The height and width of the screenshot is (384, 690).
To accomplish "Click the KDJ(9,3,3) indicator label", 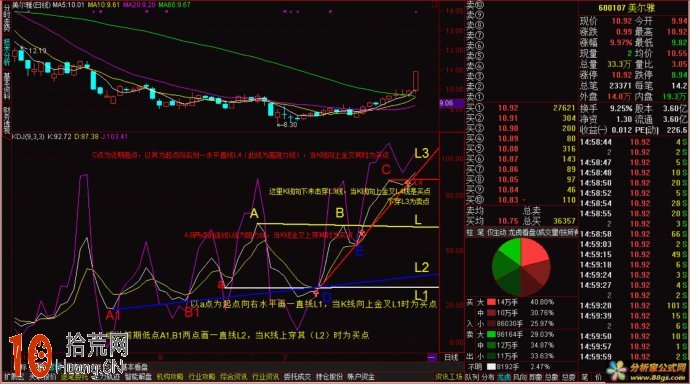I will click(x=28, y=137).
